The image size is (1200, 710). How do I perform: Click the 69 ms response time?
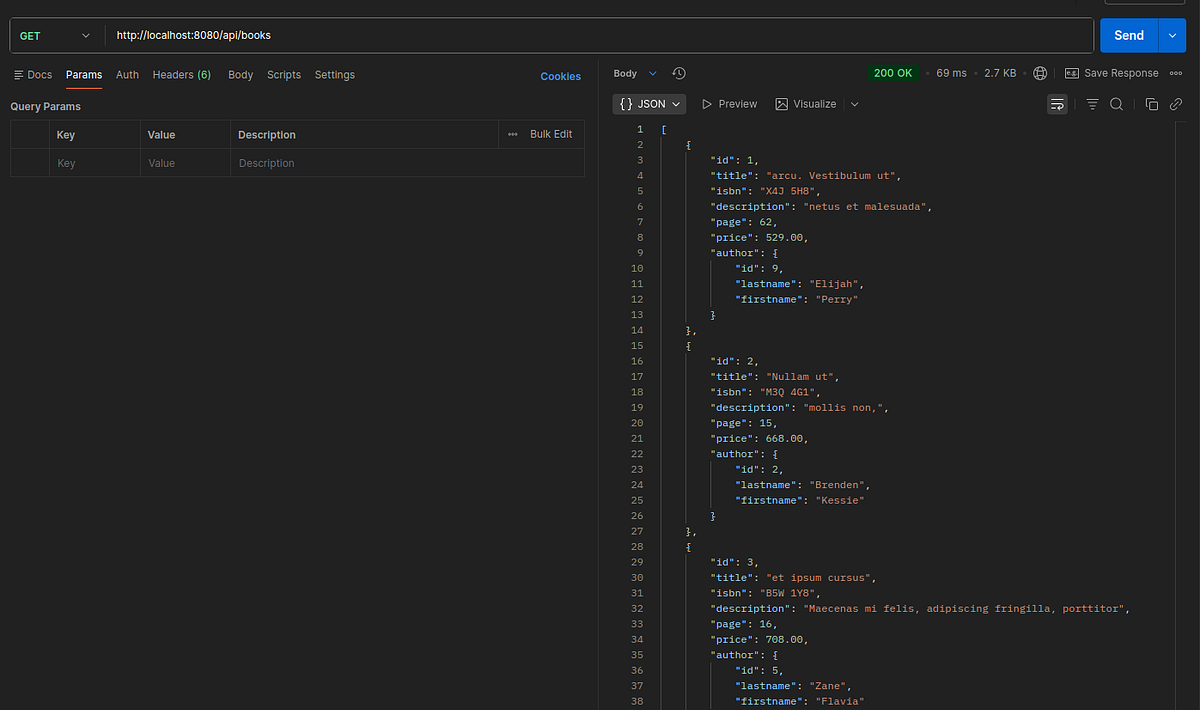951,73
